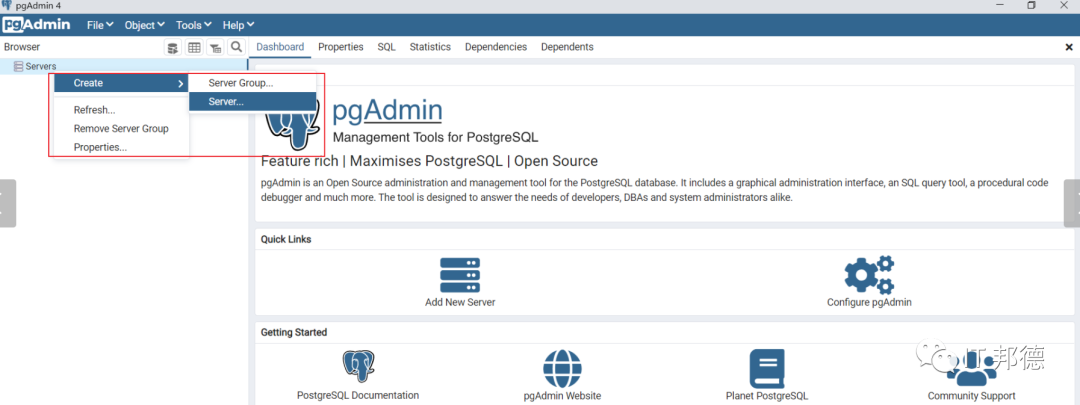1080x405 pixels.
Task: Click the Getting Started section header
Action: tap(293, 332)
